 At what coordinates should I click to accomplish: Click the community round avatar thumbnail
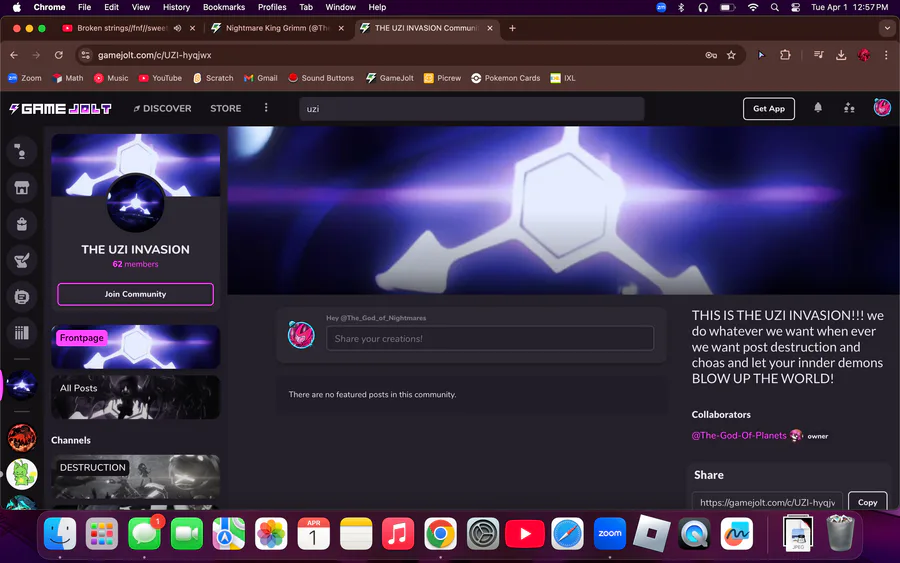pos(135,203)
